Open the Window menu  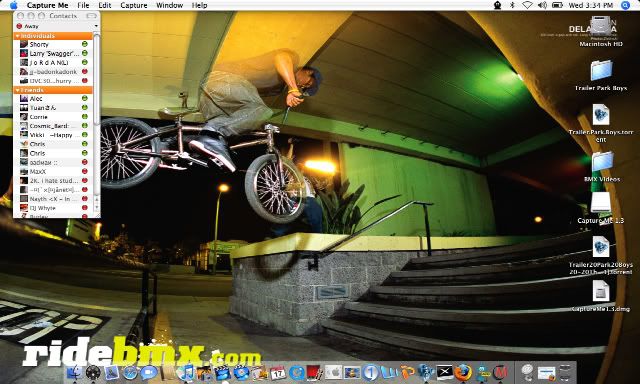coord(169,5)
